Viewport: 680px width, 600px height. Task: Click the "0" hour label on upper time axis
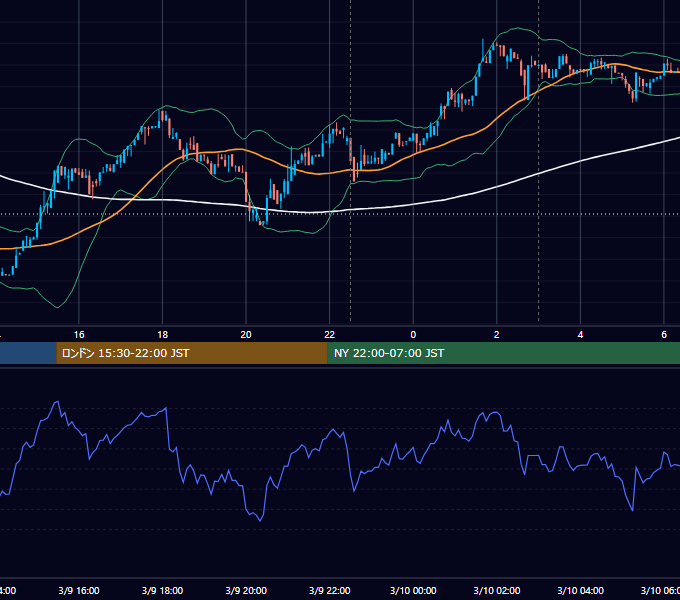[413, 335]
